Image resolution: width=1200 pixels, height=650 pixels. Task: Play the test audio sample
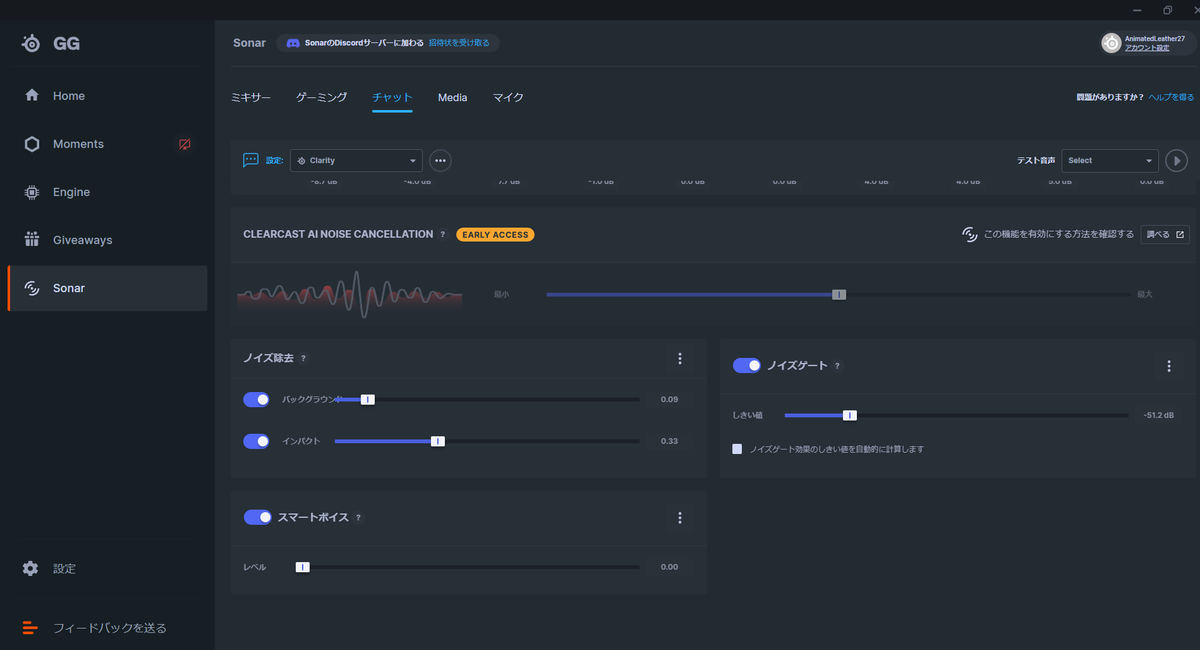(1176, 160)
